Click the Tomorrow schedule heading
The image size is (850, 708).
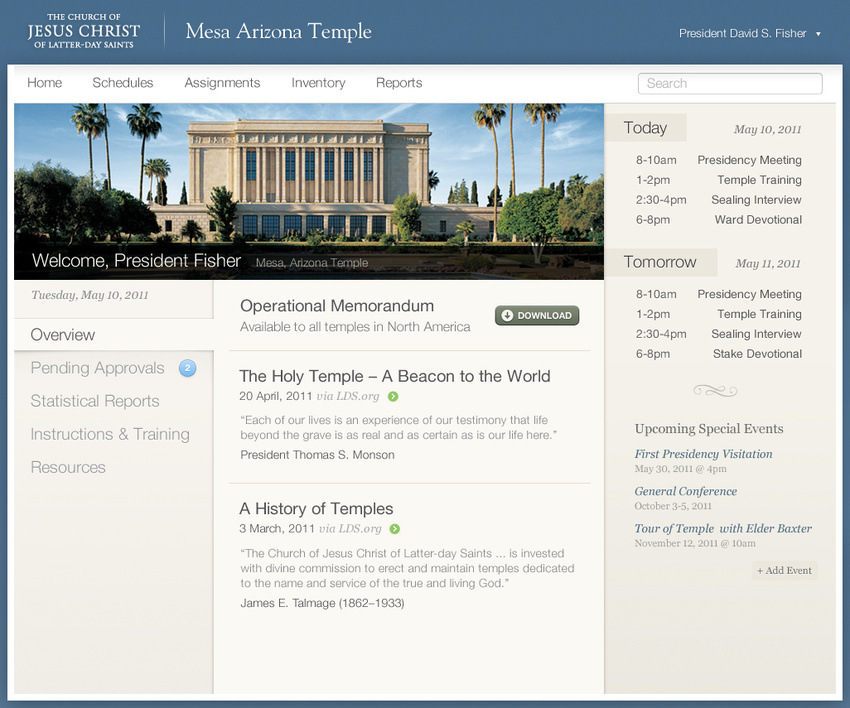click(660, 262)
